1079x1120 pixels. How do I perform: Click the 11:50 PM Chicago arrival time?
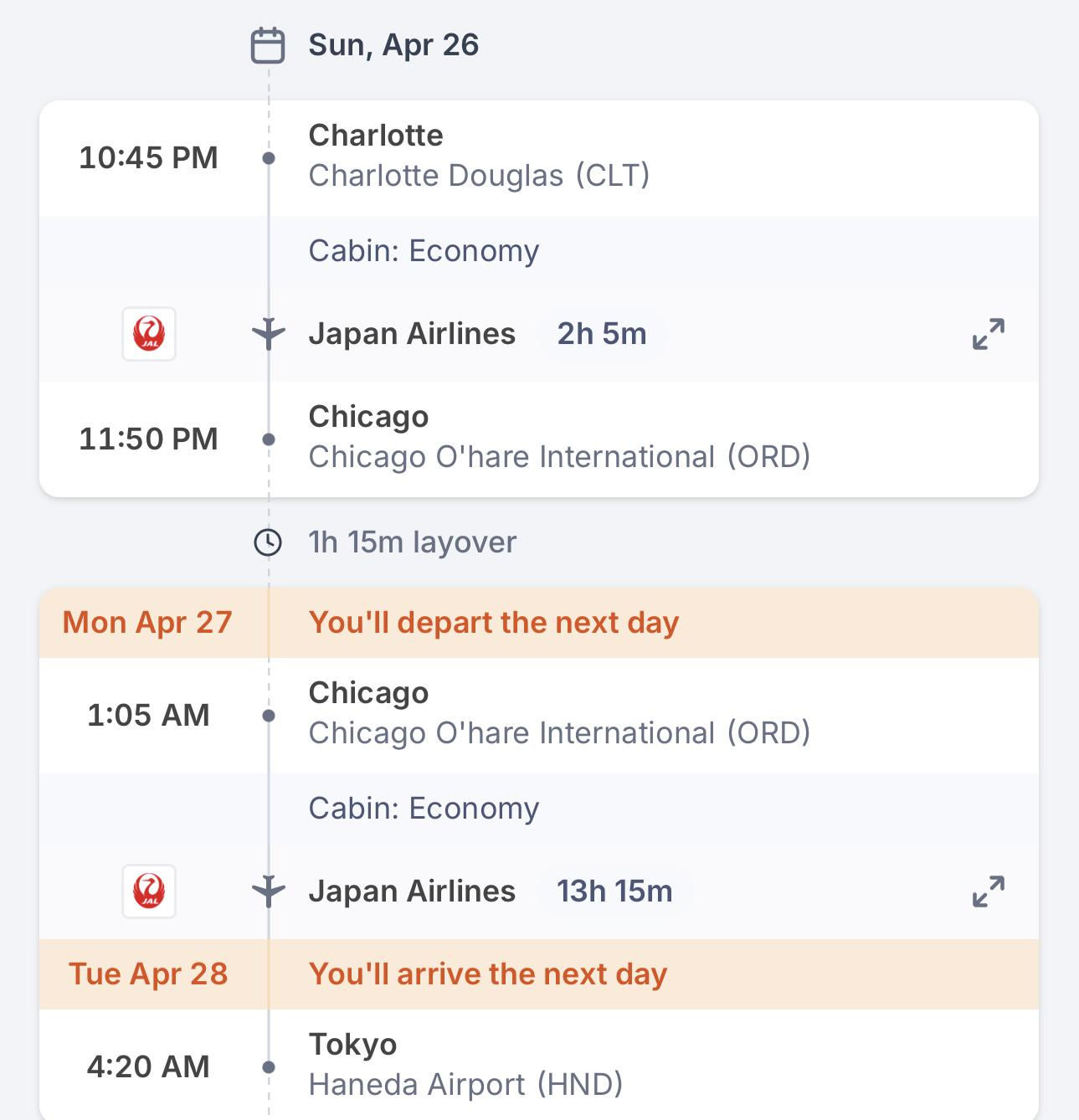tap(148, 439)
